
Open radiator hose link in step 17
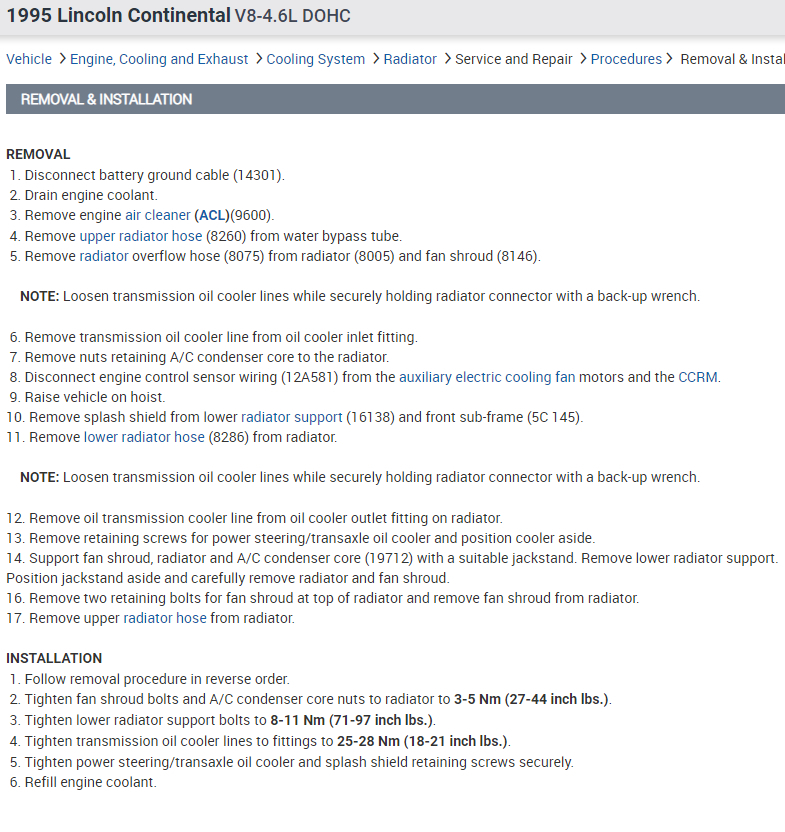coord(165,618)
